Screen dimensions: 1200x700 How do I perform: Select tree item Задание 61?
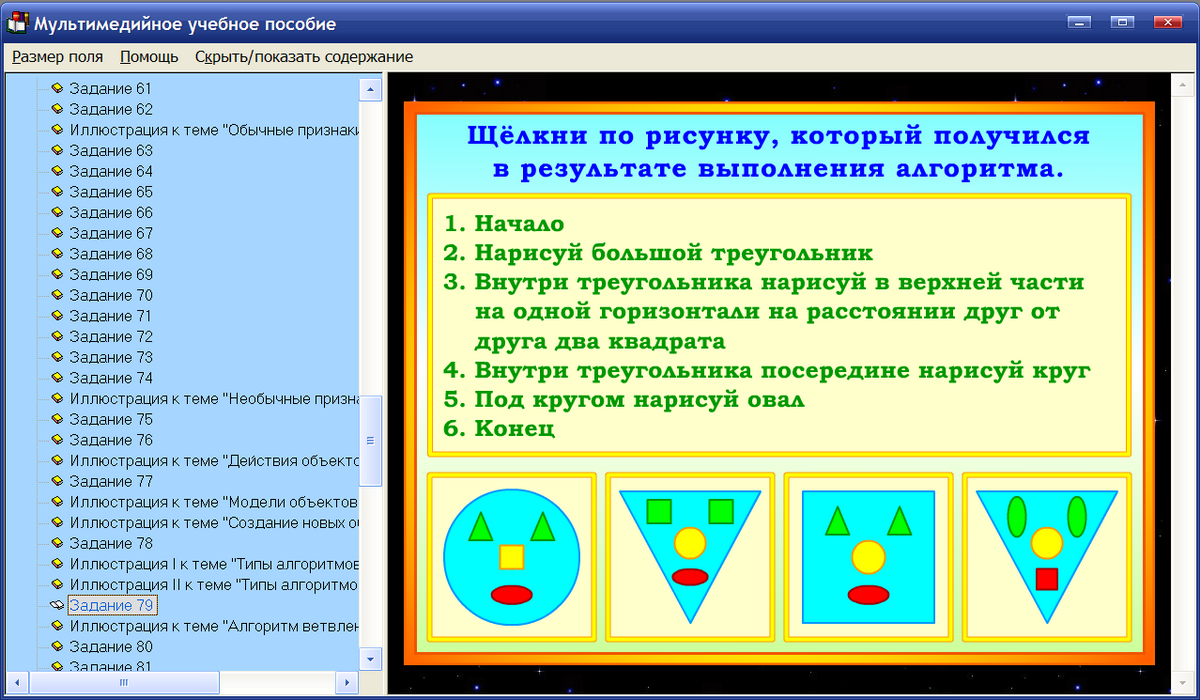click(111, 89)
